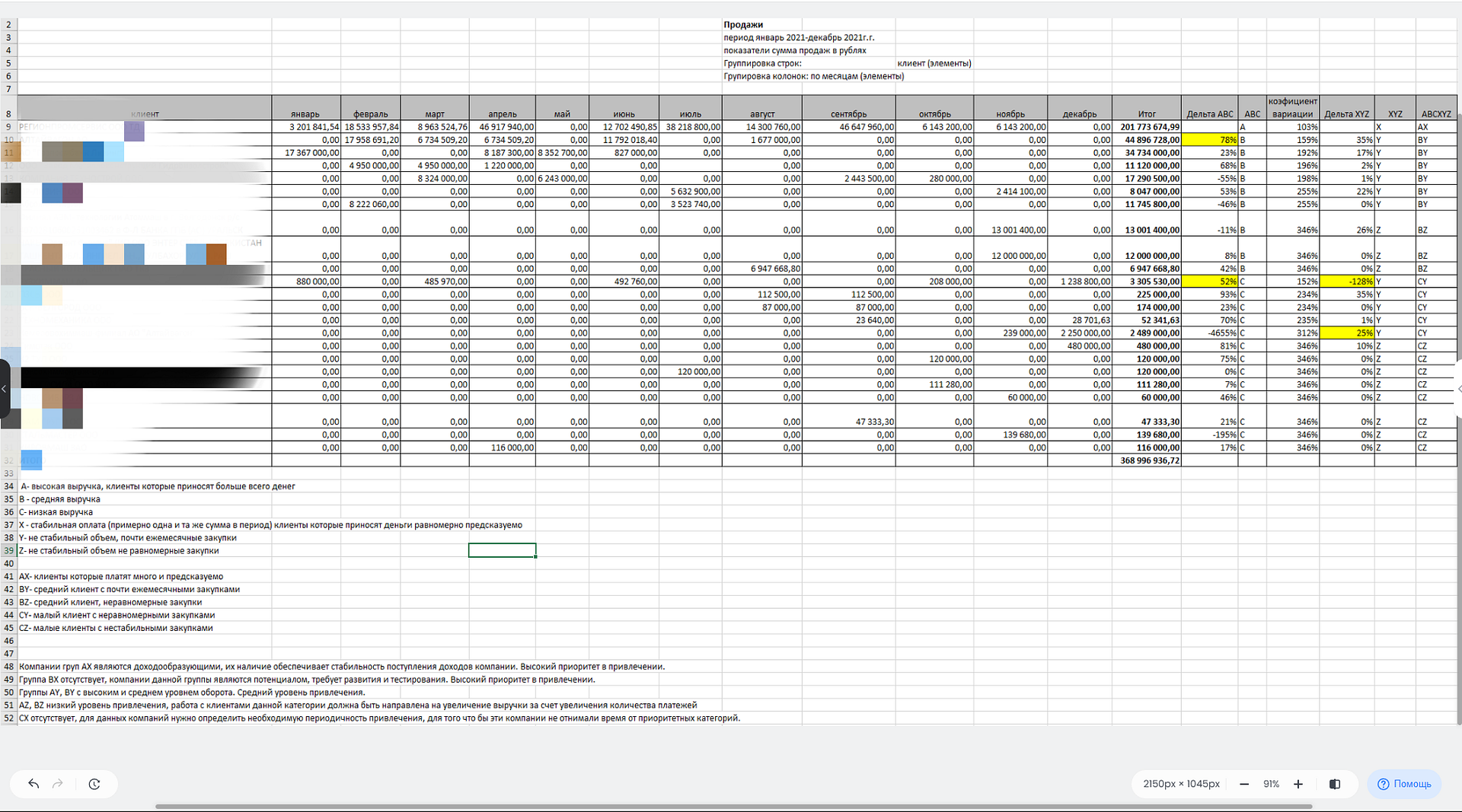Click the 'CX отсутствует' conclusion line

[379, 718]
